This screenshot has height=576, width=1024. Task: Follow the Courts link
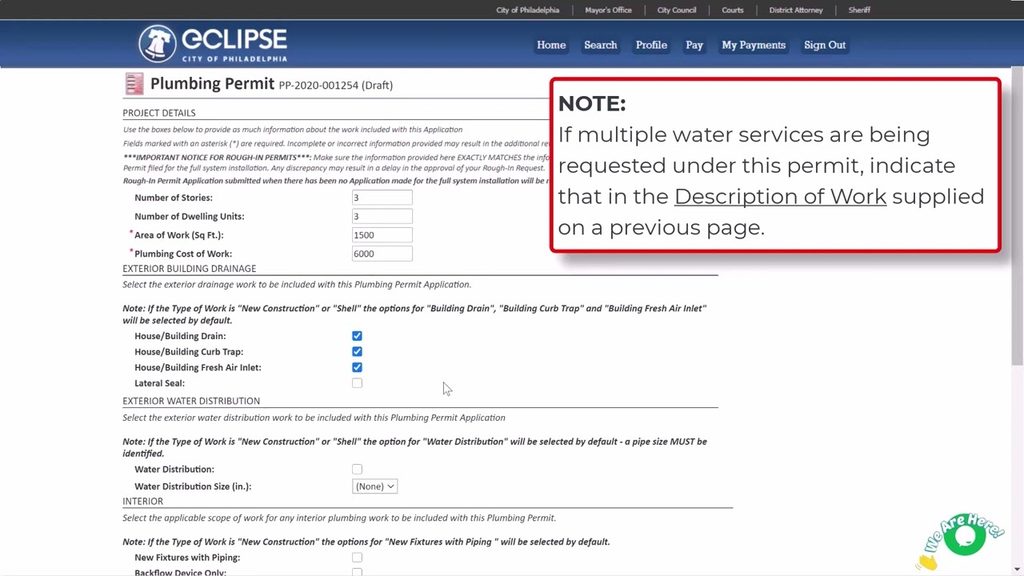[733, 10]
